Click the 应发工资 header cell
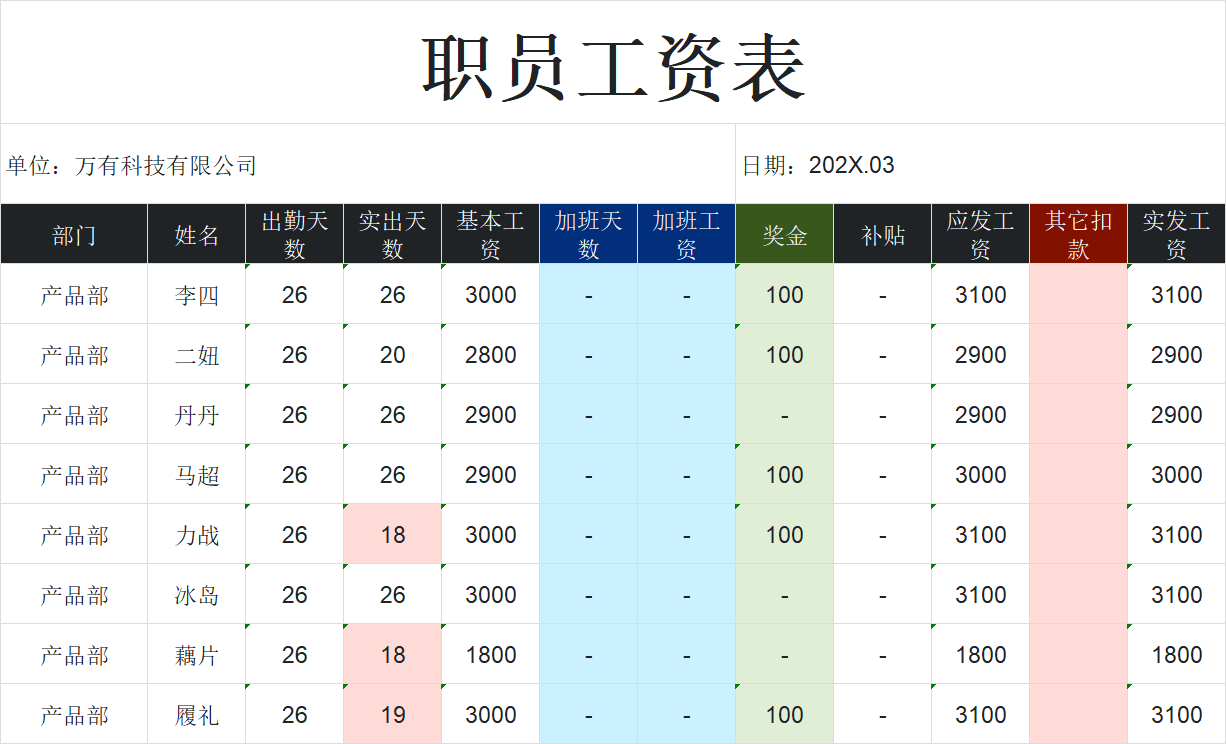Screen dimensions: 1226x744 click(980, 232)
